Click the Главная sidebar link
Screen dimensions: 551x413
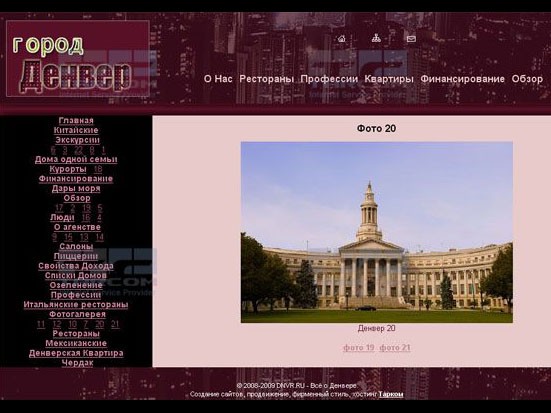coord(76,121)
